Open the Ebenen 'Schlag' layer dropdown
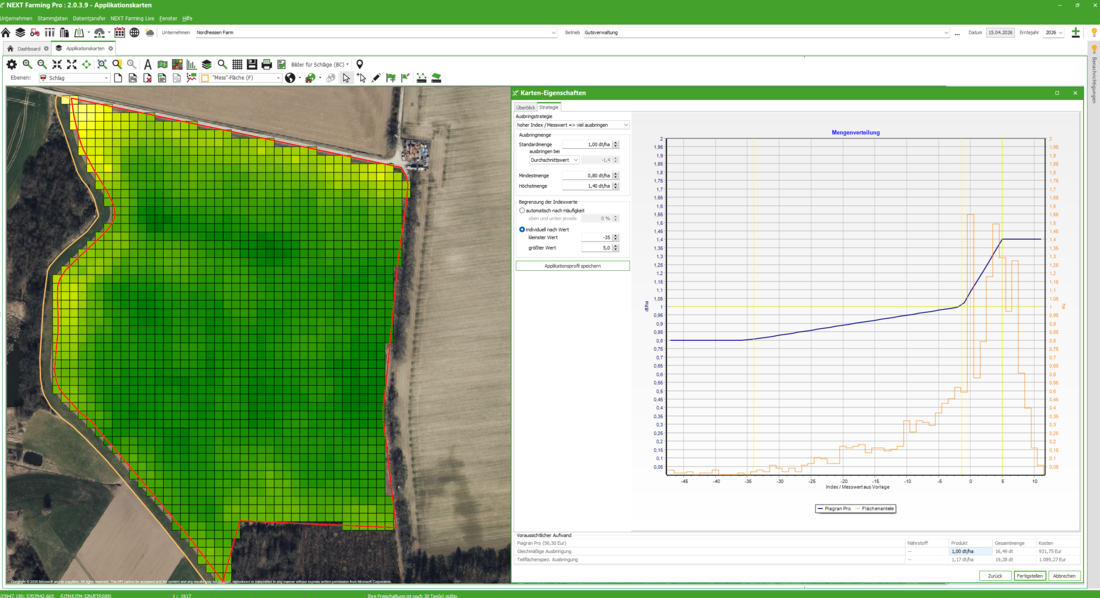The image size is (1100, 598). (75, 78)
